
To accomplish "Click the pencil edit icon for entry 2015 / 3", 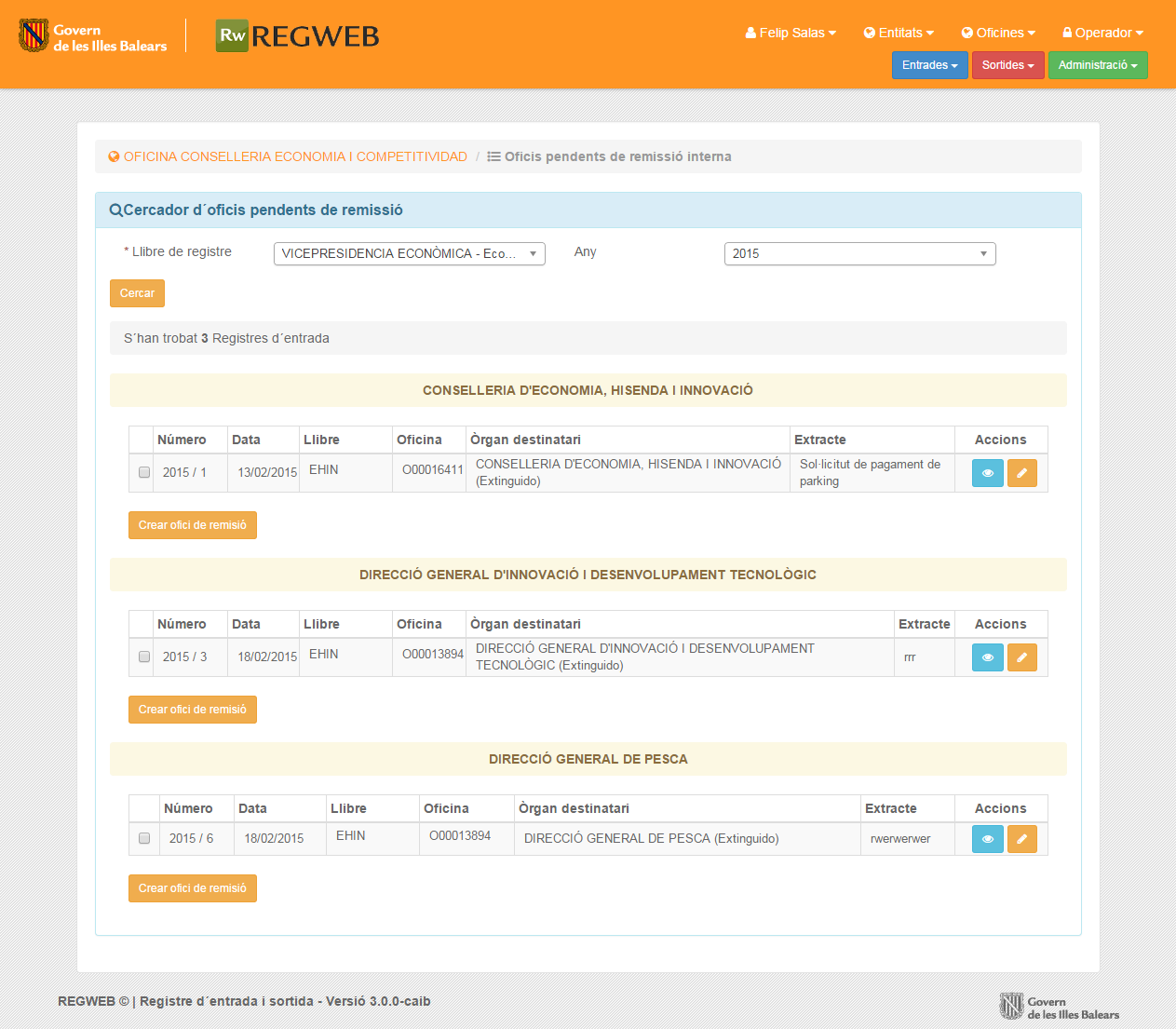I will [1021, 657].
